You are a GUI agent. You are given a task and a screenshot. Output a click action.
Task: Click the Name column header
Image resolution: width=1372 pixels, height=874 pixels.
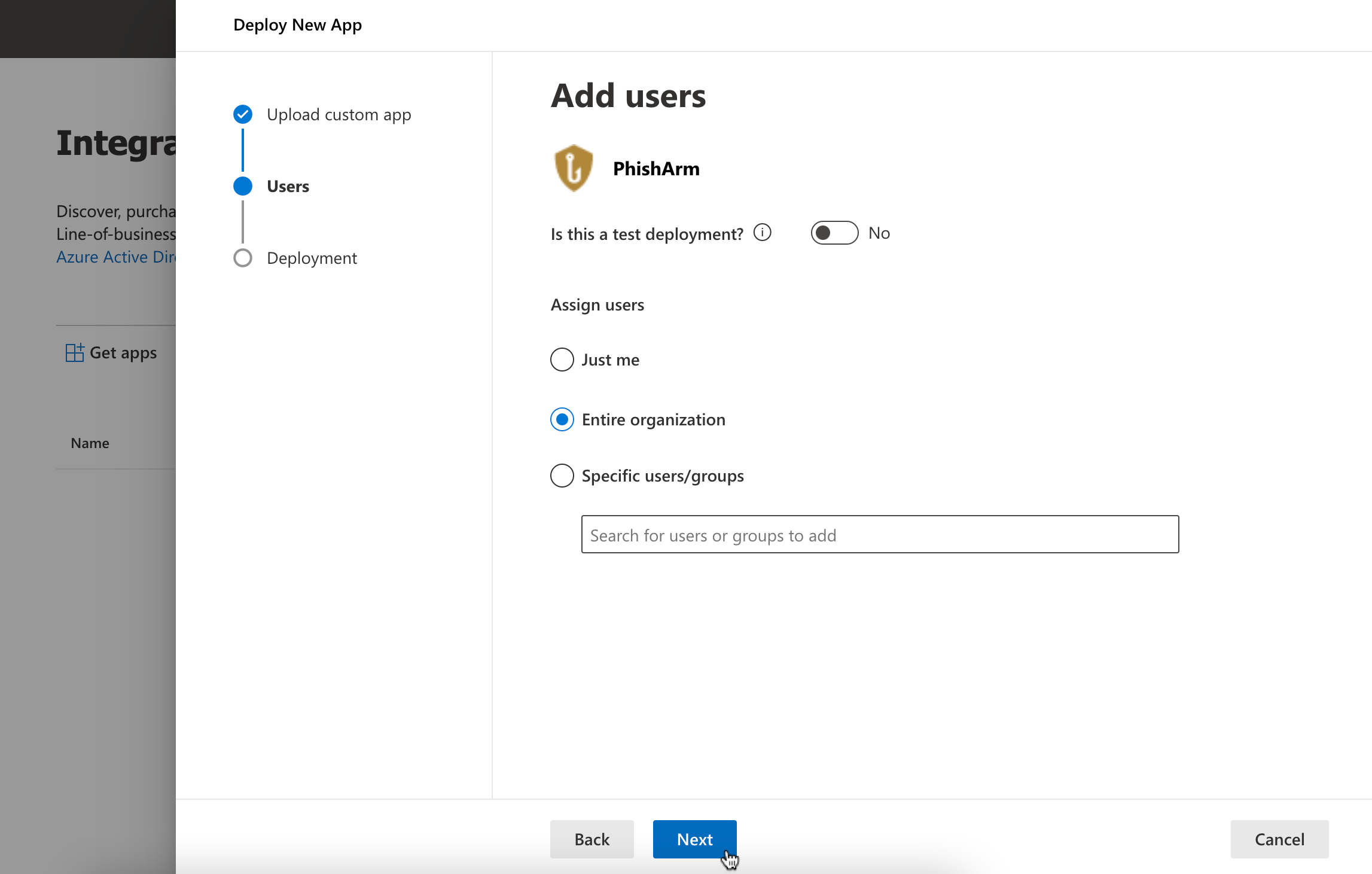point(90,443)
